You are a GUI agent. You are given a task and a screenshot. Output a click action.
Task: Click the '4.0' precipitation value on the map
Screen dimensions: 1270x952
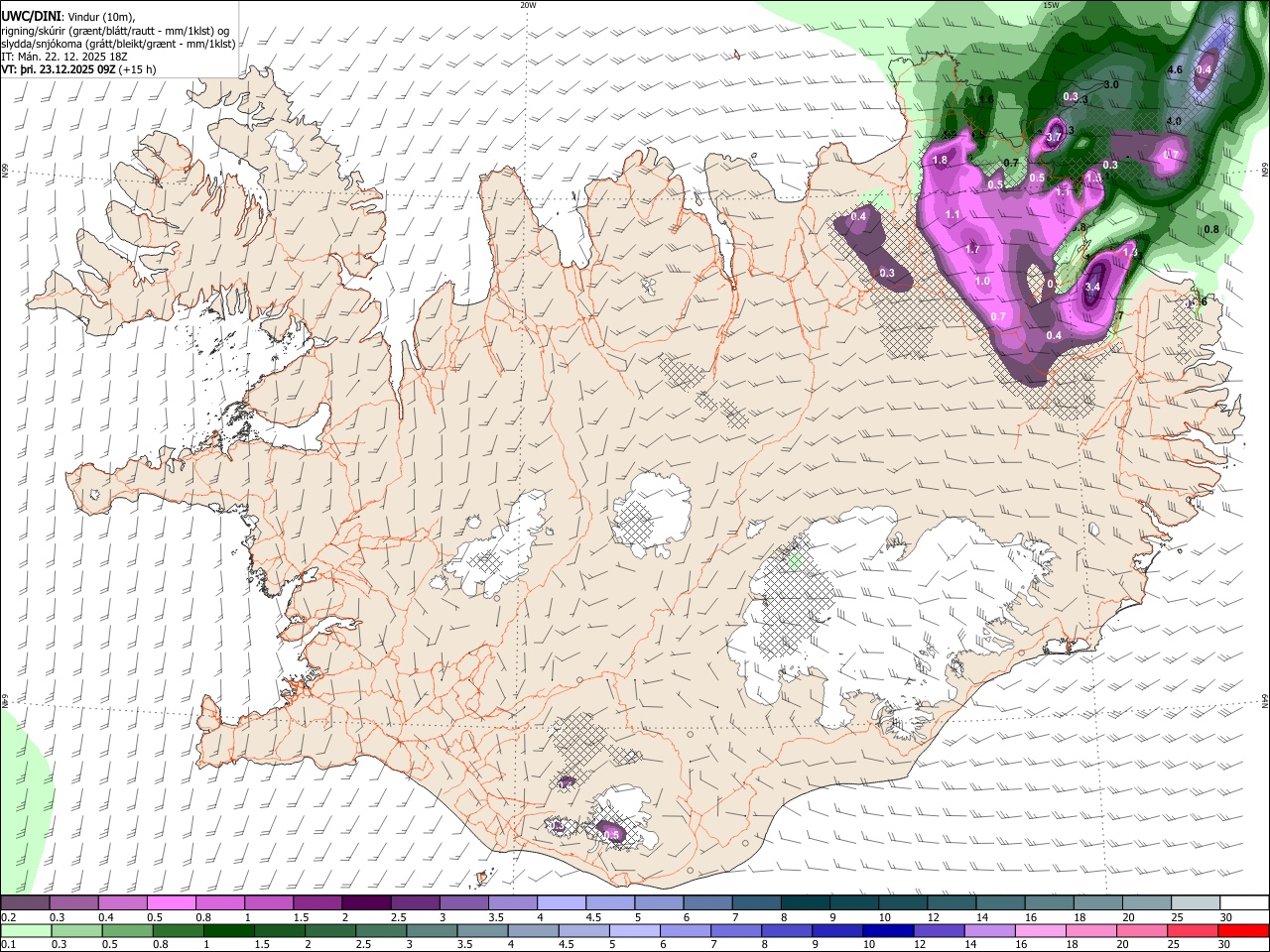click(x=1173, y=121)
